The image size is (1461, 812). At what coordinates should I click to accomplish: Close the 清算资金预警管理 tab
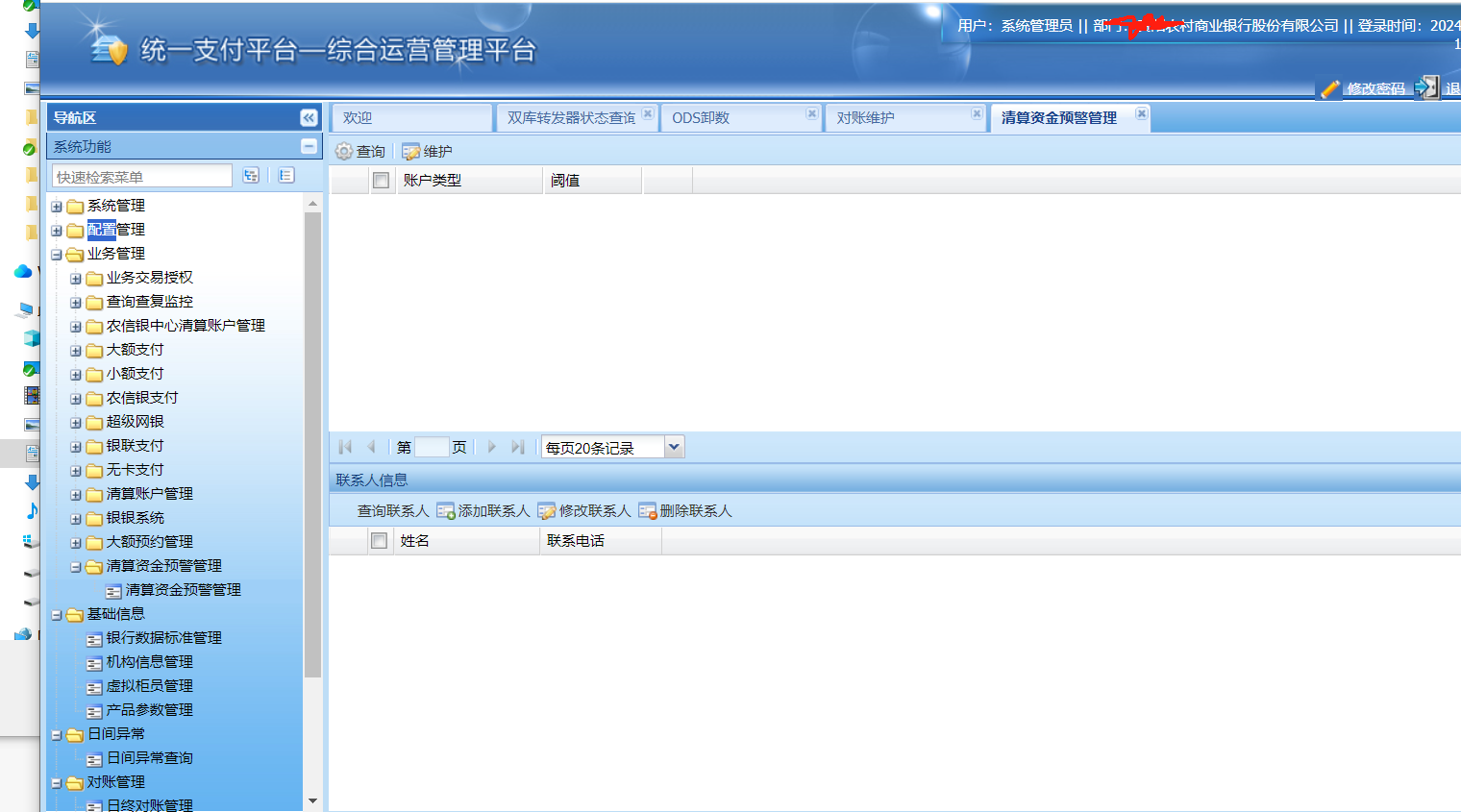point(1141,113)
